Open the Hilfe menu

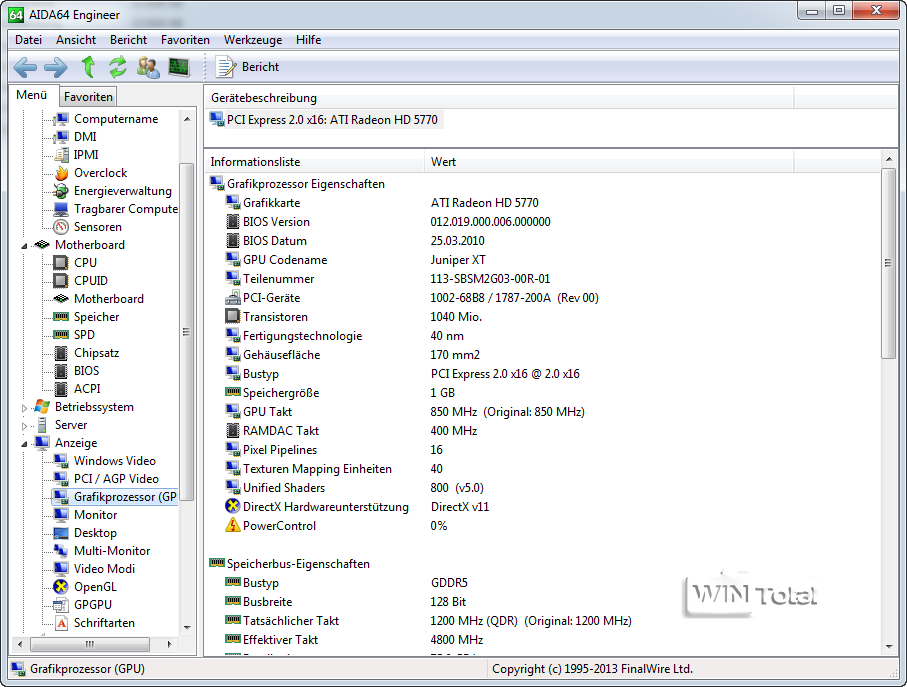pyautogui.click(x=308, y=40)
